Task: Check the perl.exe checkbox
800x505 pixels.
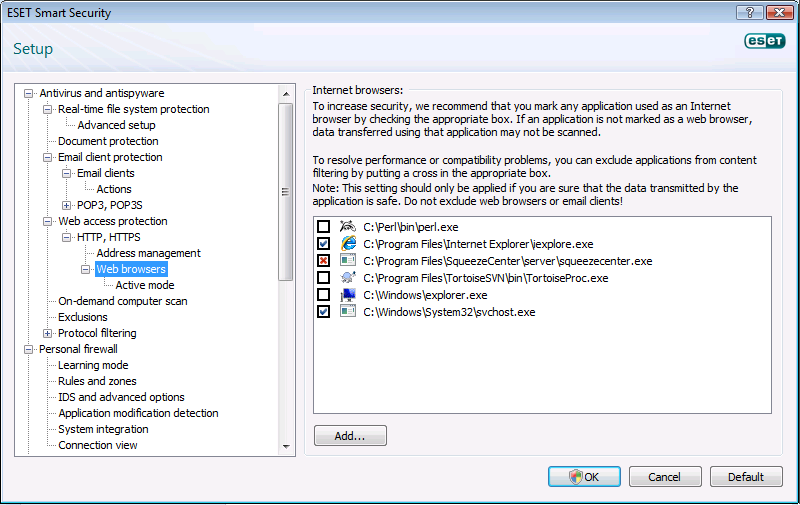Action: [323, 228]
